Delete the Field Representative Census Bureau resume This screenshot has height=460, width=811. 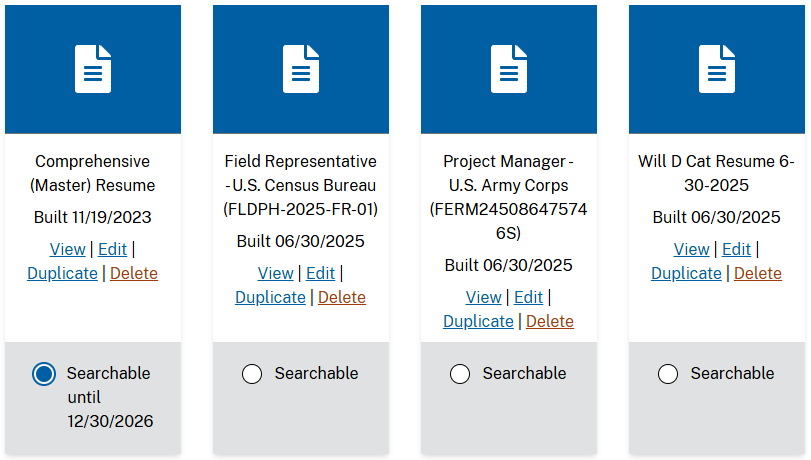click(342, 297)
